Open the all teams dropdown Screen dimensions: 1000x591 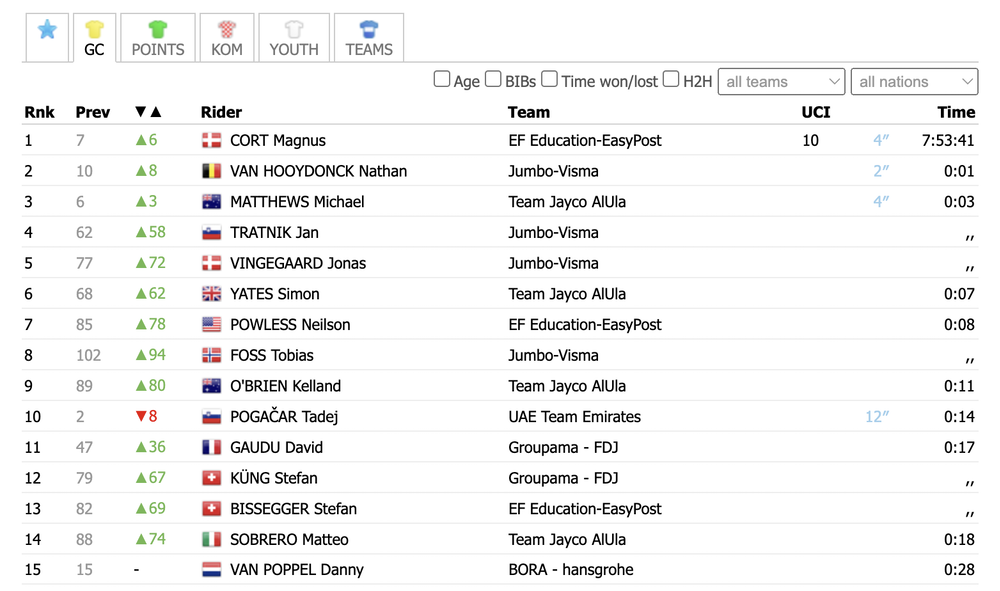coord(782,82)
